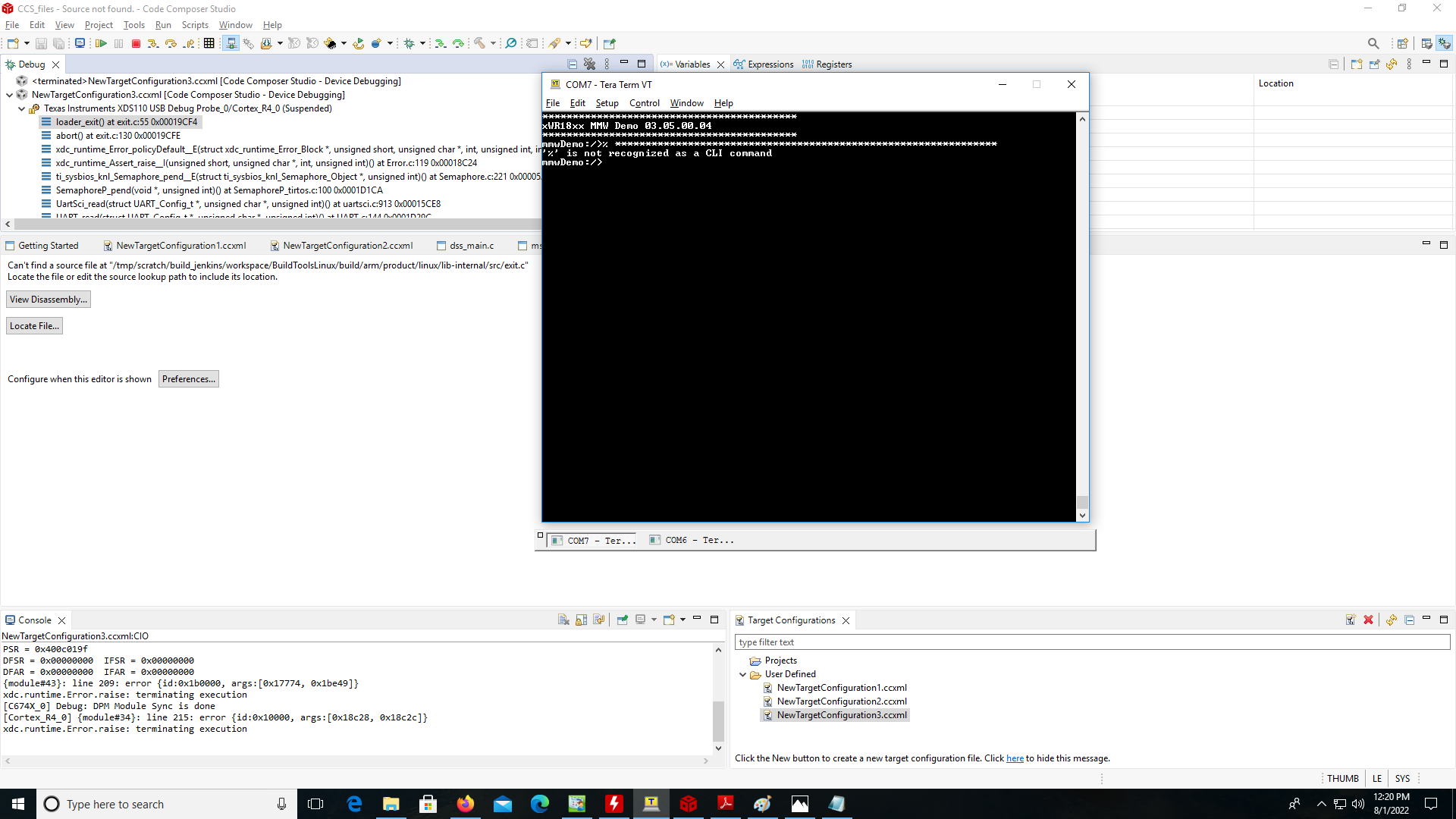Click the View Disassembly button
The height and width of the screenshot is (819, 1456).
pos(49,300)
